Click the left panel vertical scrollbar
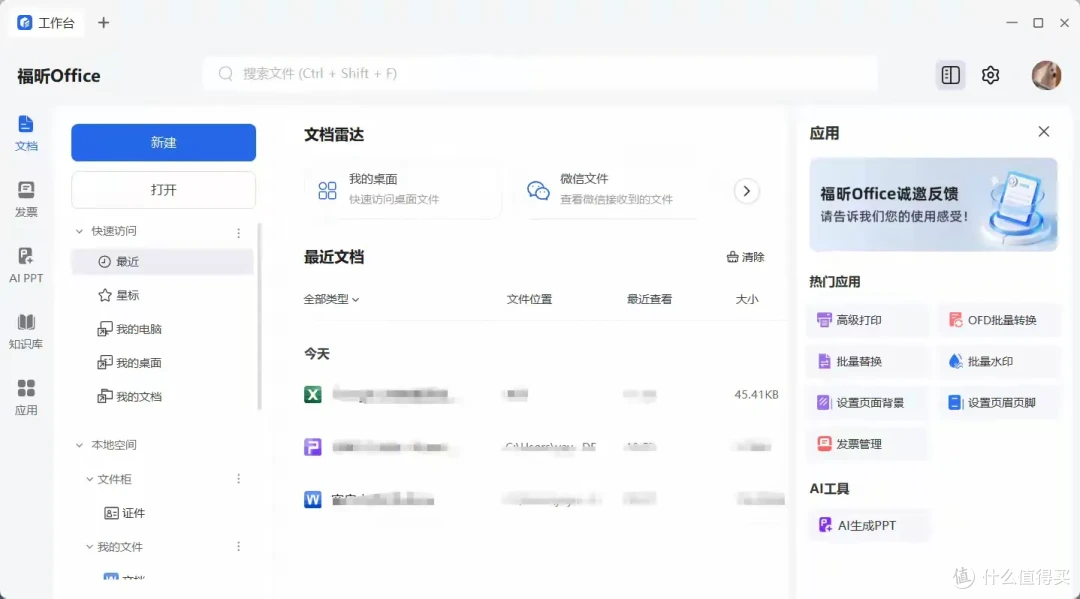 coord(260,317)
